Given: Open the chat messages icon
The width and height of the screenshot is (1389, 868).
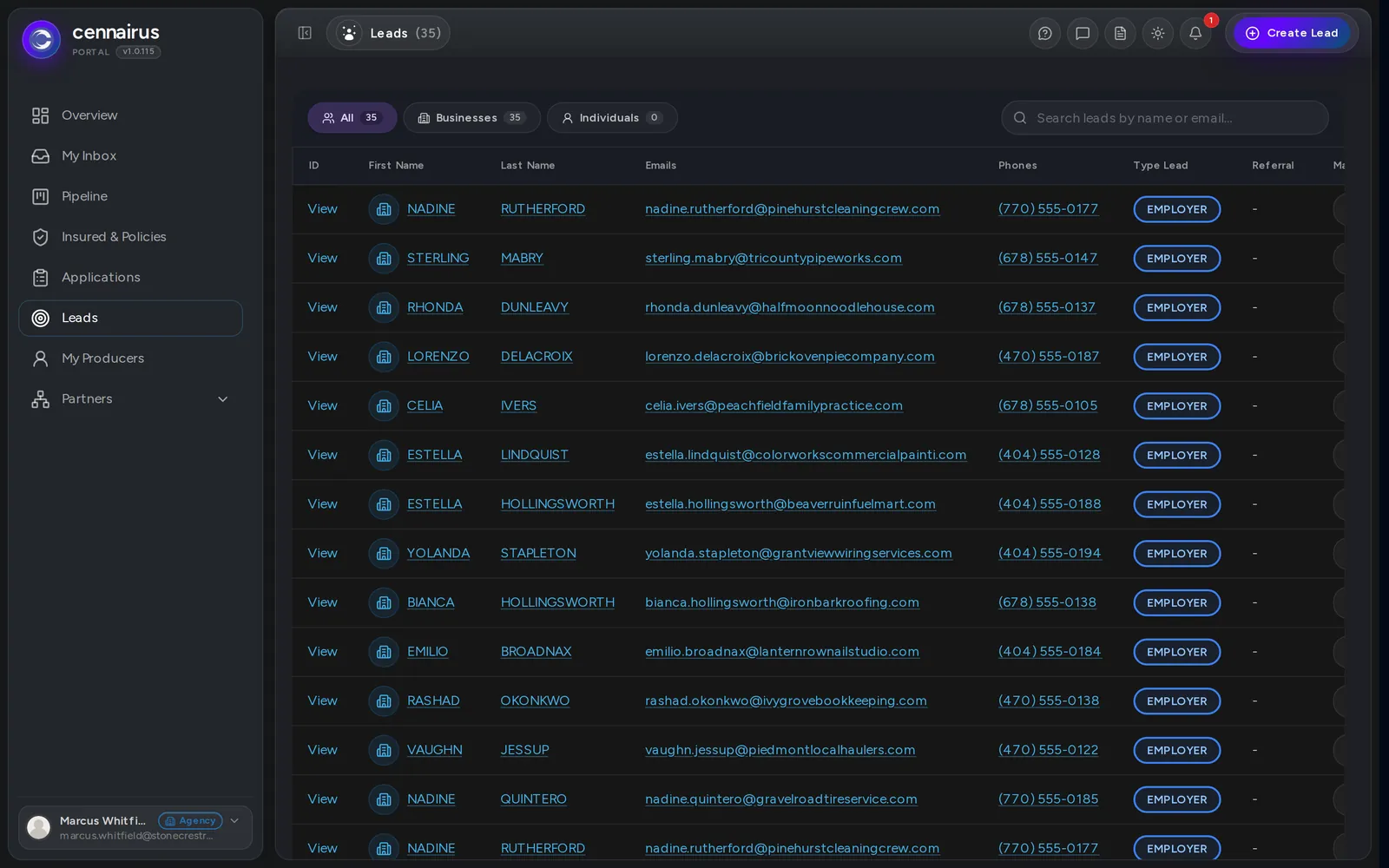Looking at the screenshot, I should coord(1083,33).
